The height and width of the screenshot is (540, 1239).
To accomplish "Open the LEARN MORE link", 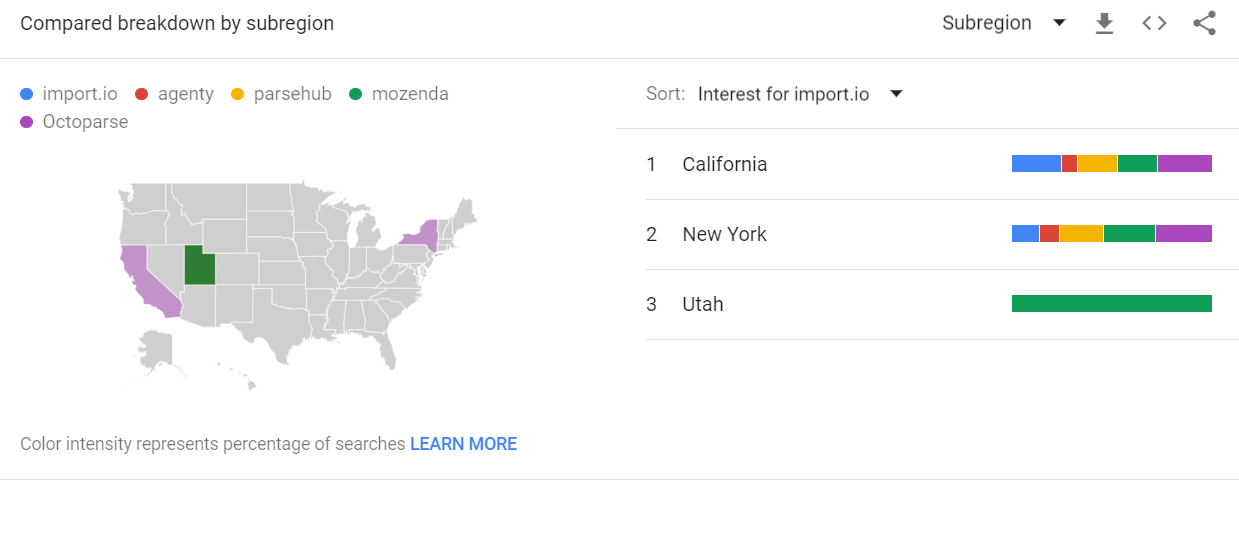I will tap(463, 444).
